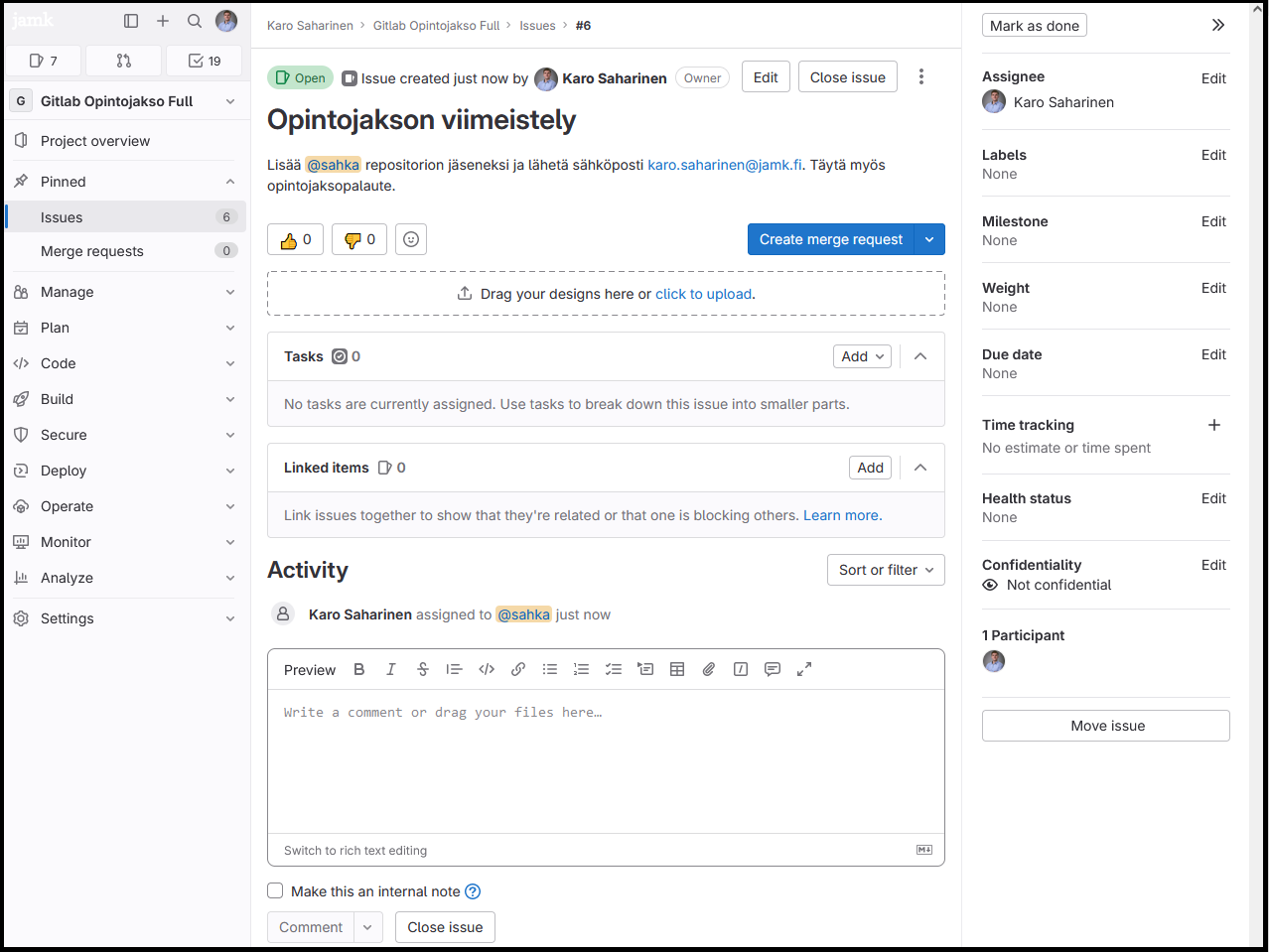The width and height of the screenshot is (1269, 952).
Task: Open the search icon in top bar
Action: click(195, 21)
